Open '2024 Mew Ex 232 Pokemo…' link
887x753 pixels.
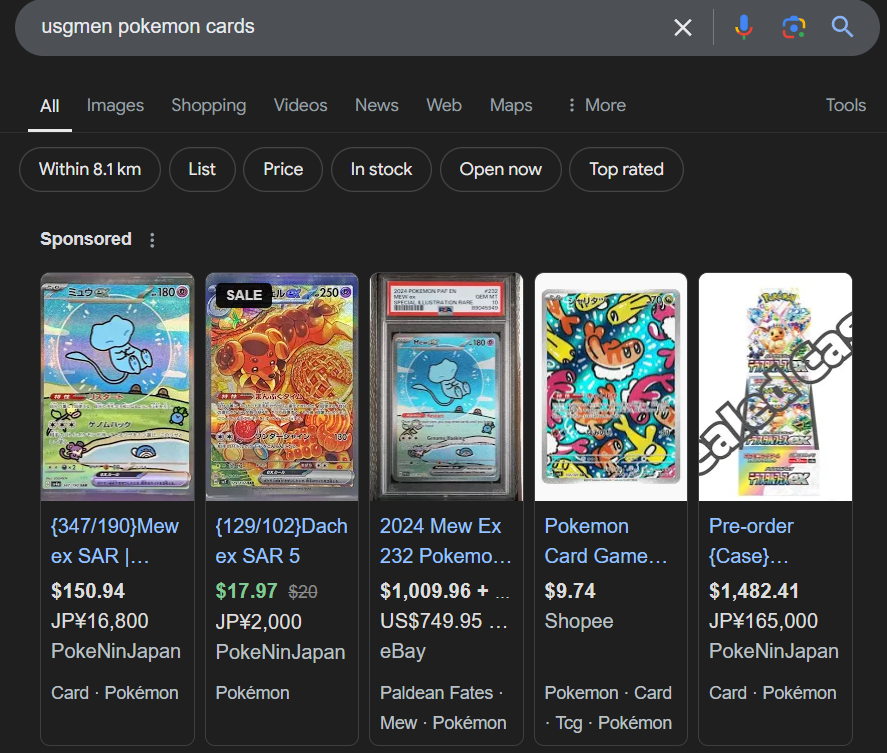(x=445, y=541)
